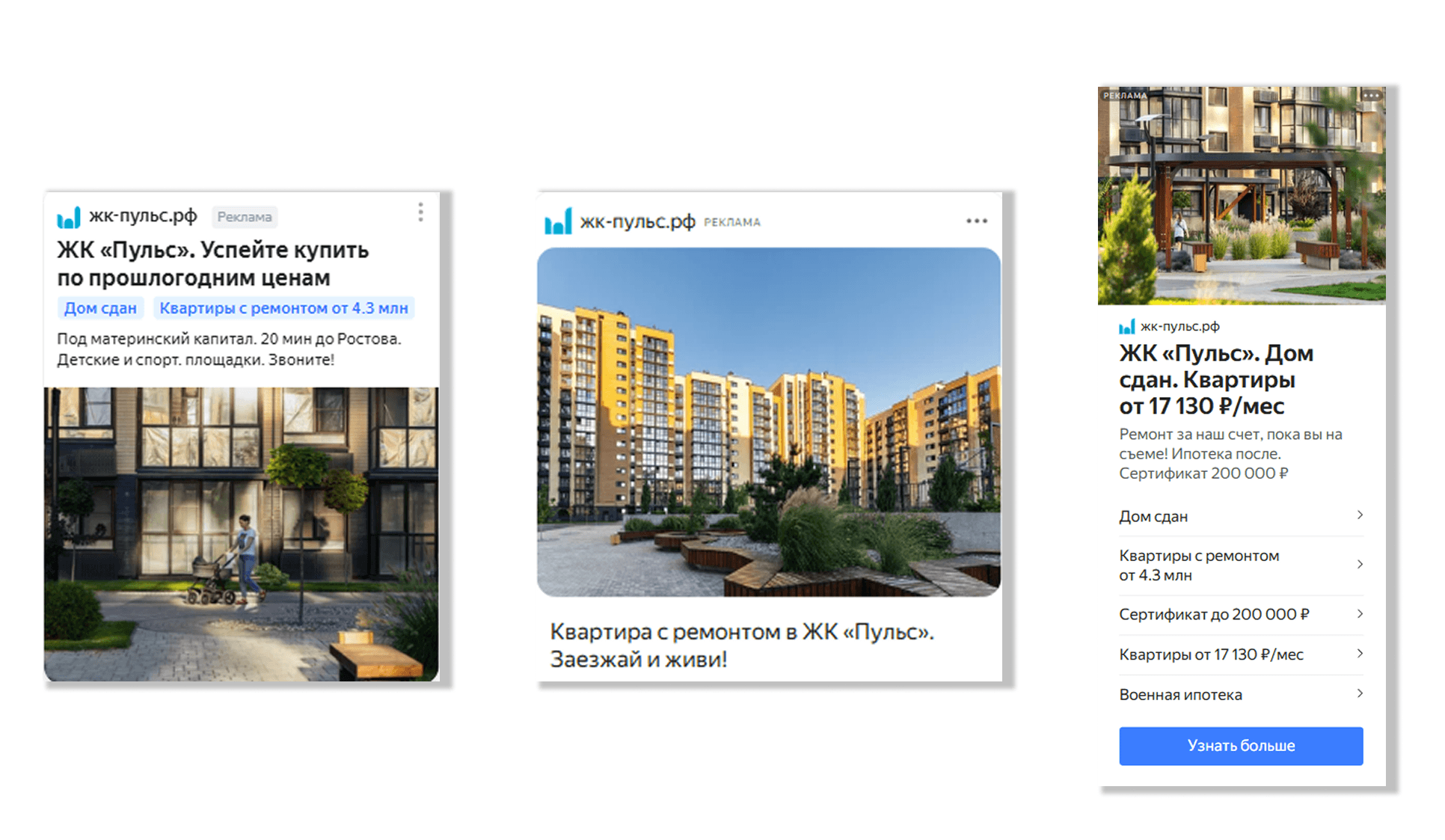Click the blue logo icon in first ad
The image size is (1445, 840).
[x=69, y=218]
